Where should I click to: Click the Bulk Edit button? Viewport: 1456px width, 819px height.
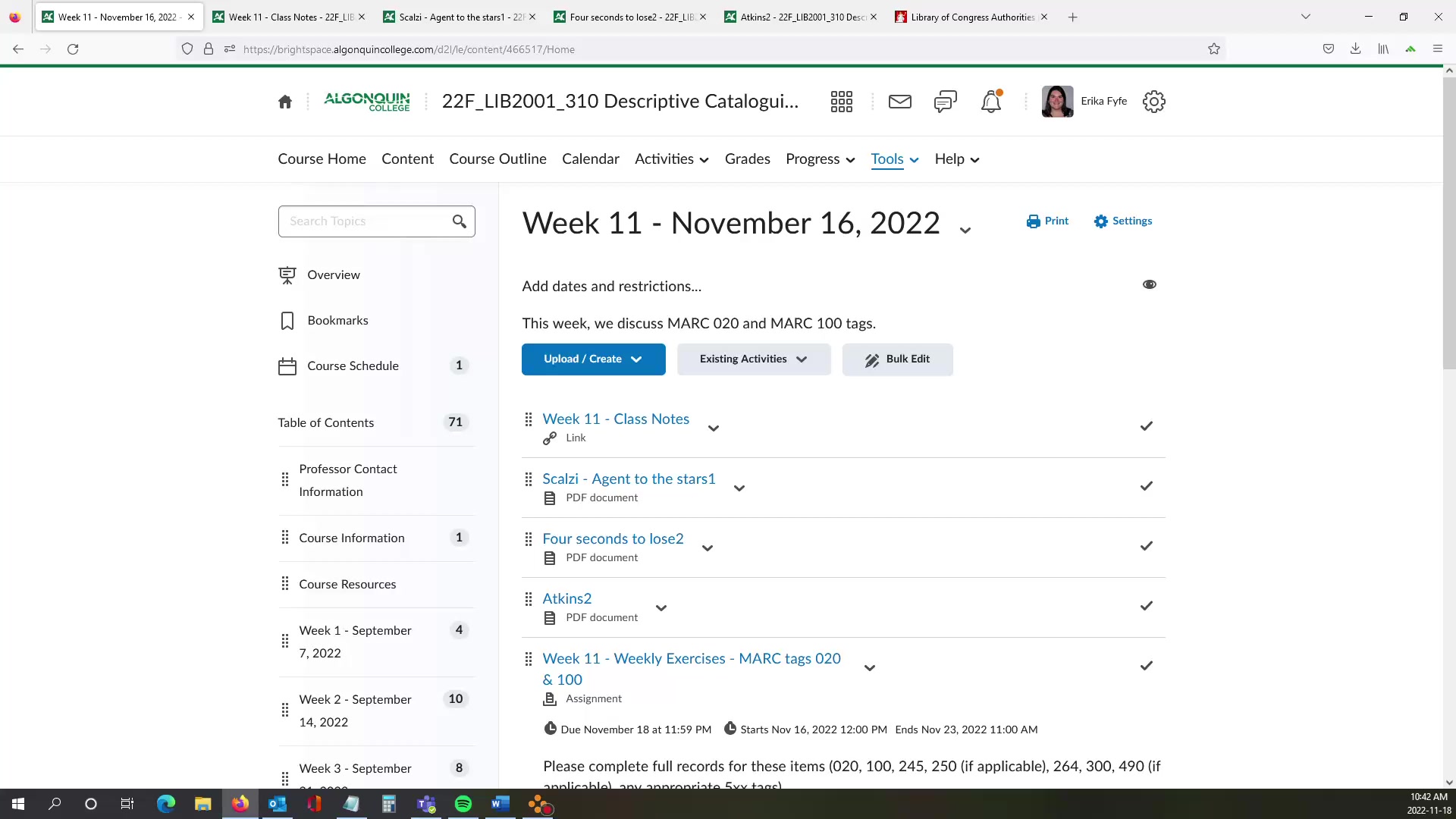(x=897, y=359)
